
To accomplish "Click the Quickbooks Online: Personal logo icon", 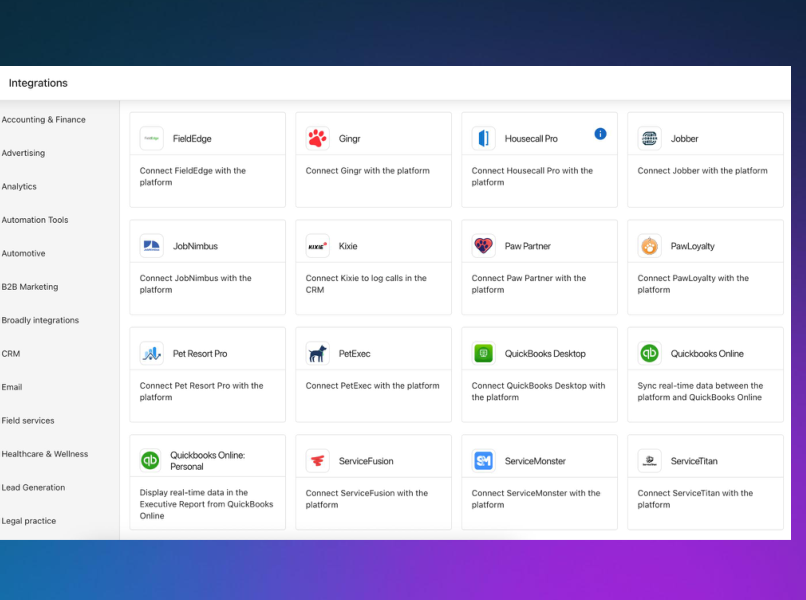I will coord(151,460).
